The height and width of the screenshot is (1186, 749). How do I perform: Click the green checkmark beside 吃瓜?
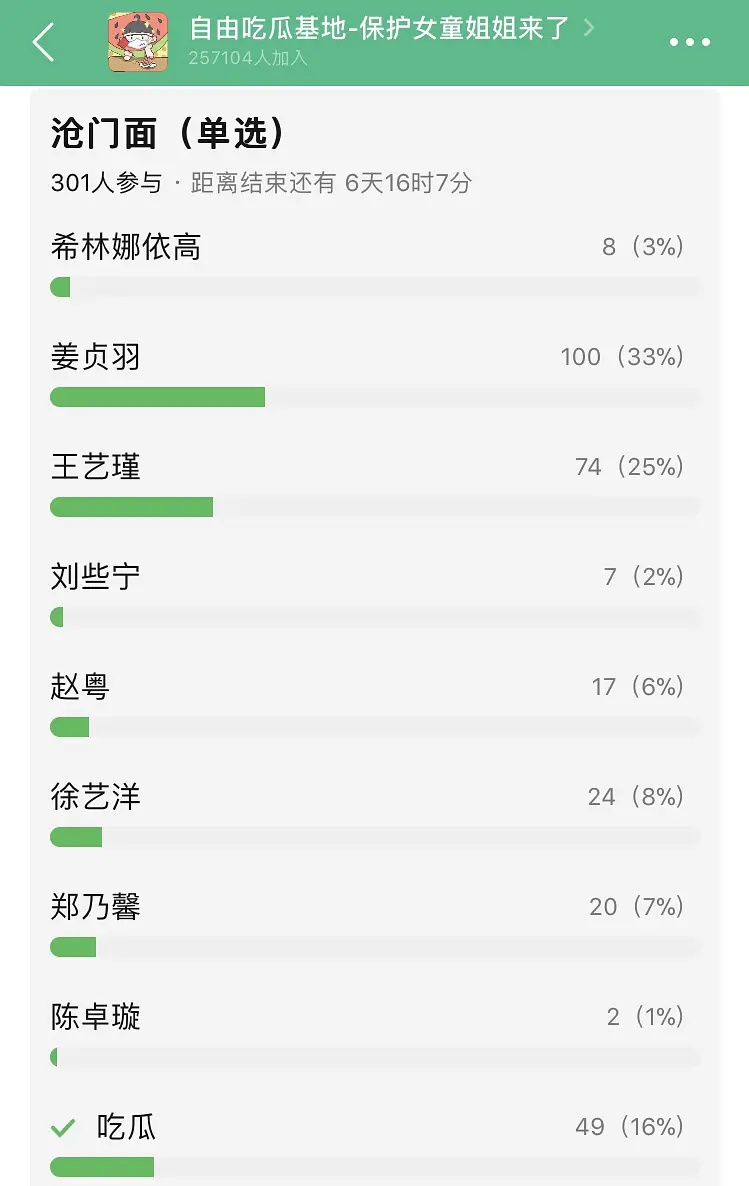[x=63, y=1128]
